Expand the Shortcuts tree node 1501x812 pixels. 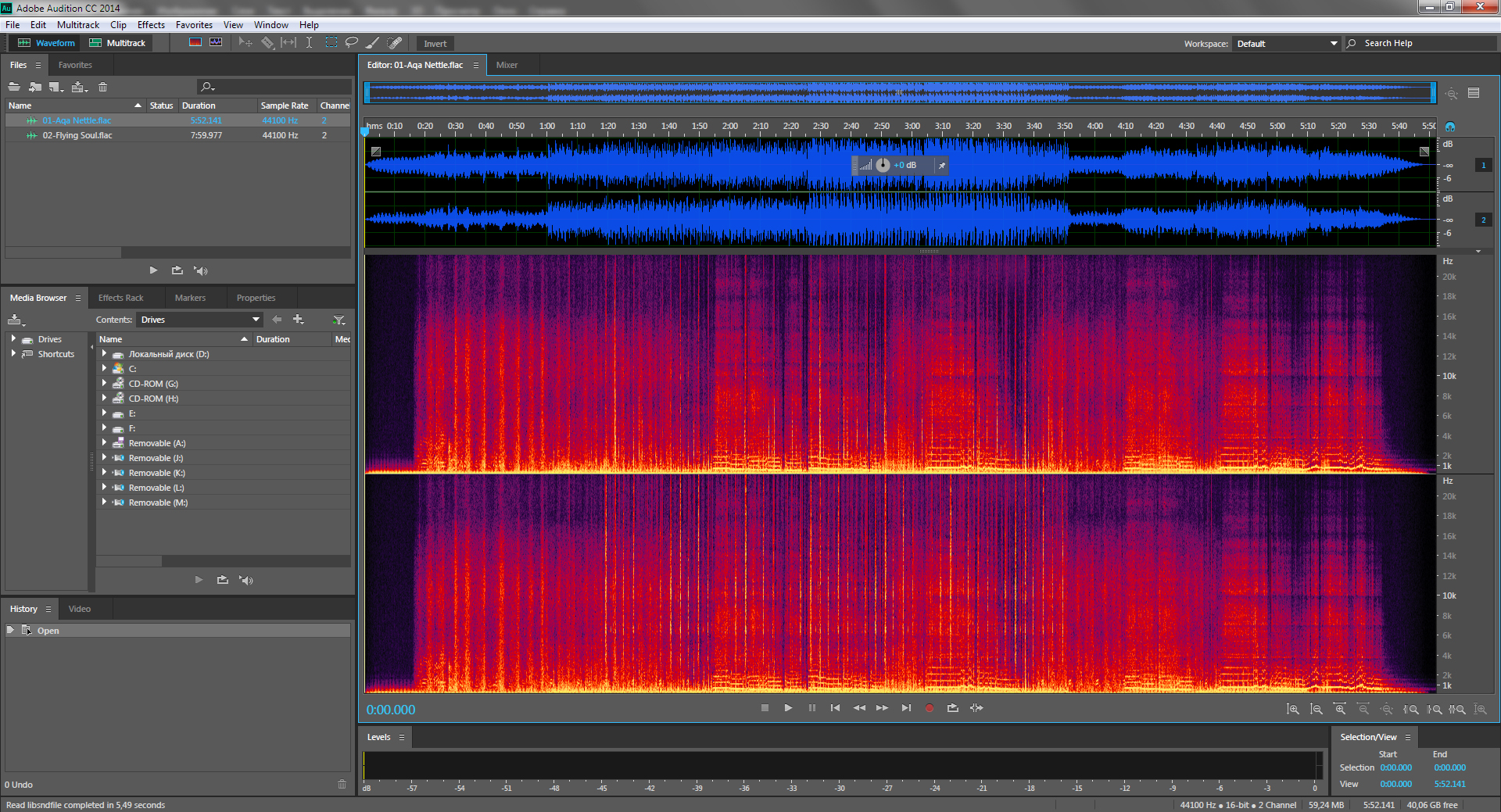(x=13, y=353)
